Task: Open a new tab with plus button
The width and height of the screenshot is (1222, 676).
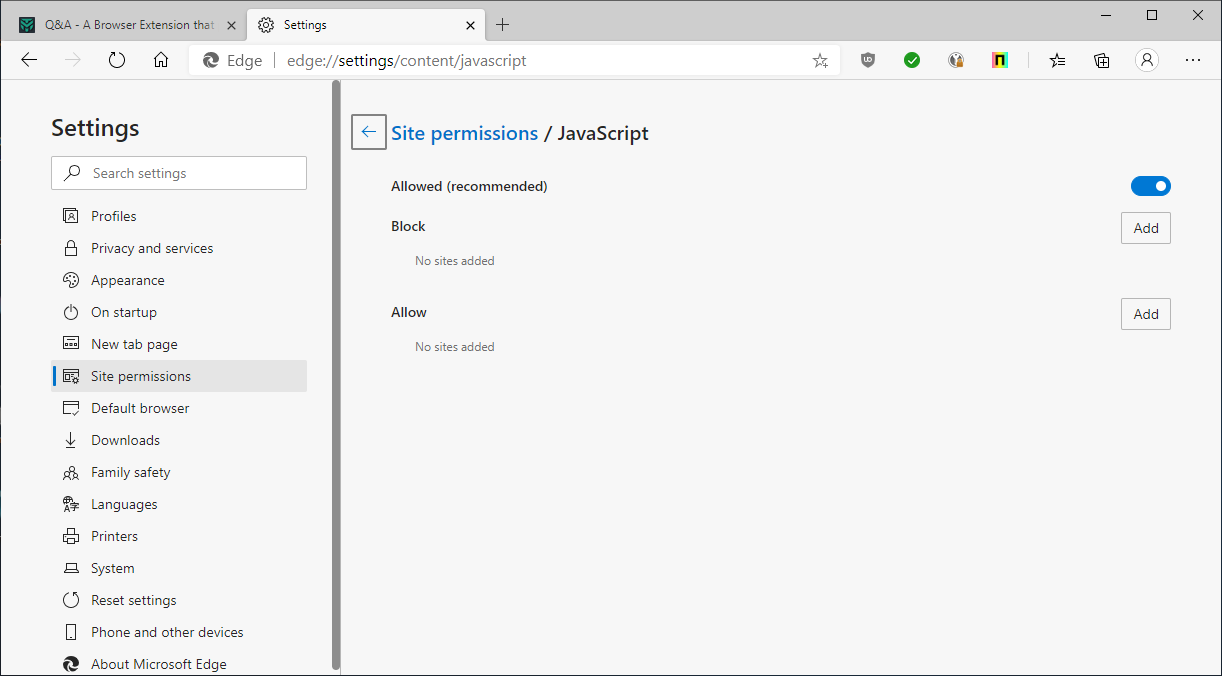Action: click(503, 25)
